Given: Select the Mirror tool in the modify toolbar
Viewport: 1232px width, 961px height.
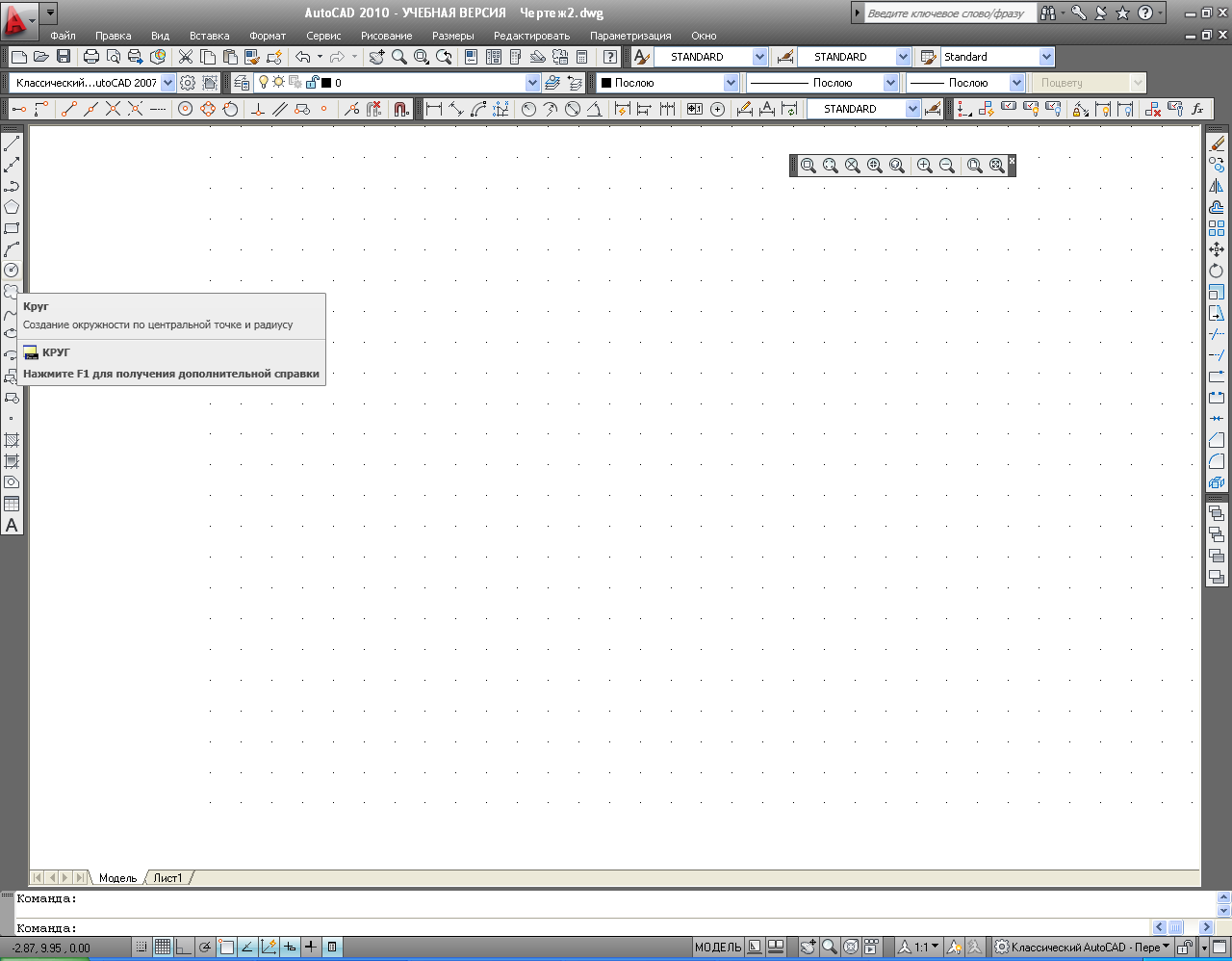Looking at the screenshot, I should pyautogui.click(x=1217, y=186).
